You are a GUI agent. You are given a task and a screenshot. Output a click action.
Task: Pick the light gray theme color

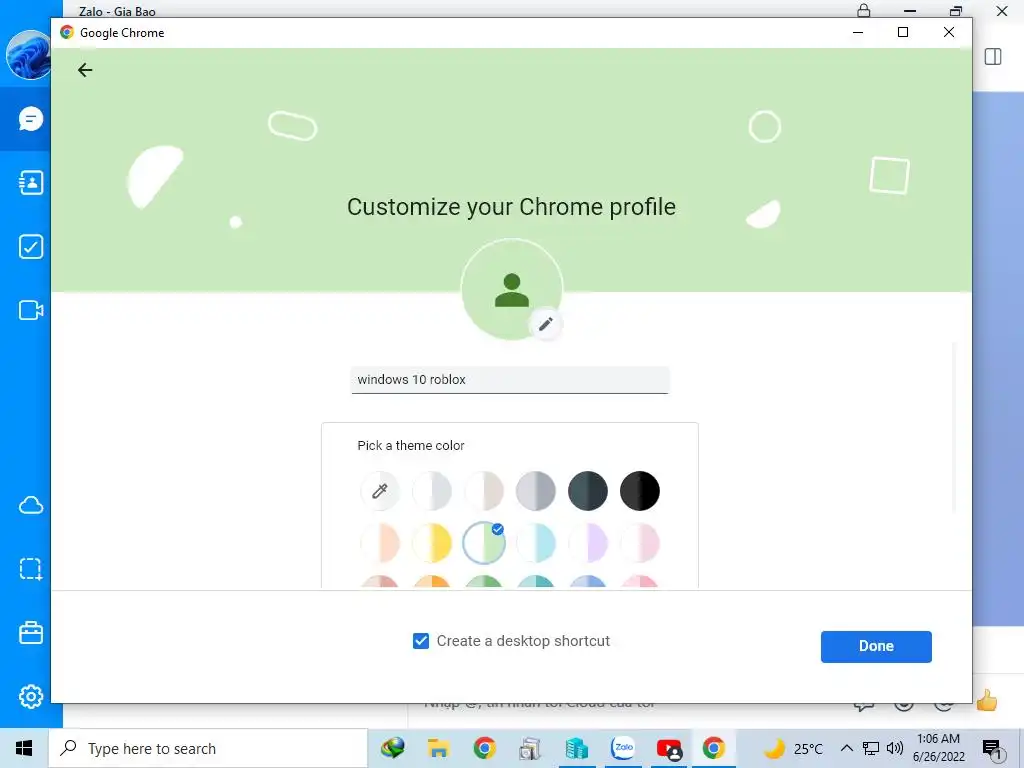point(432,490)
